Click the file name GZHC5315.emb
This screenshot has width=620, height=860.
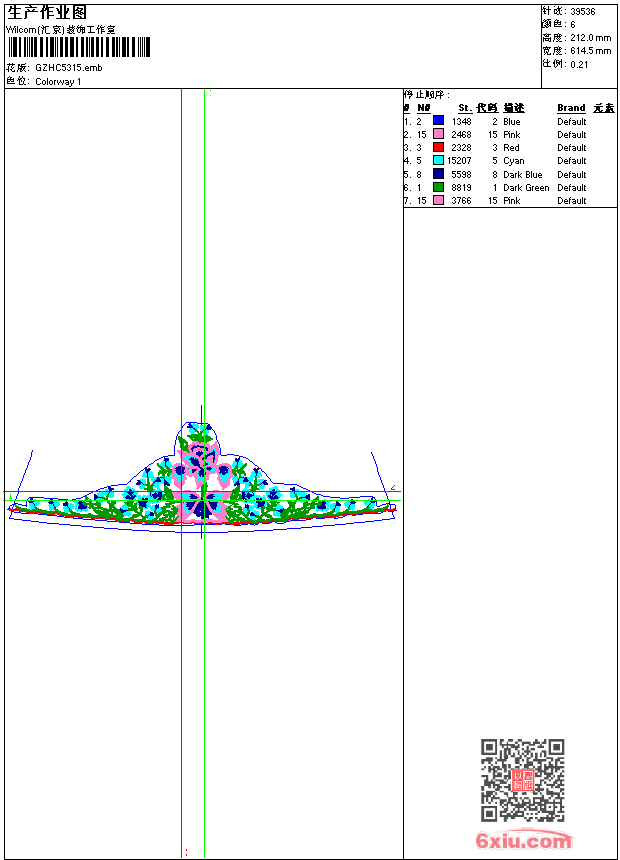point(68,68)
